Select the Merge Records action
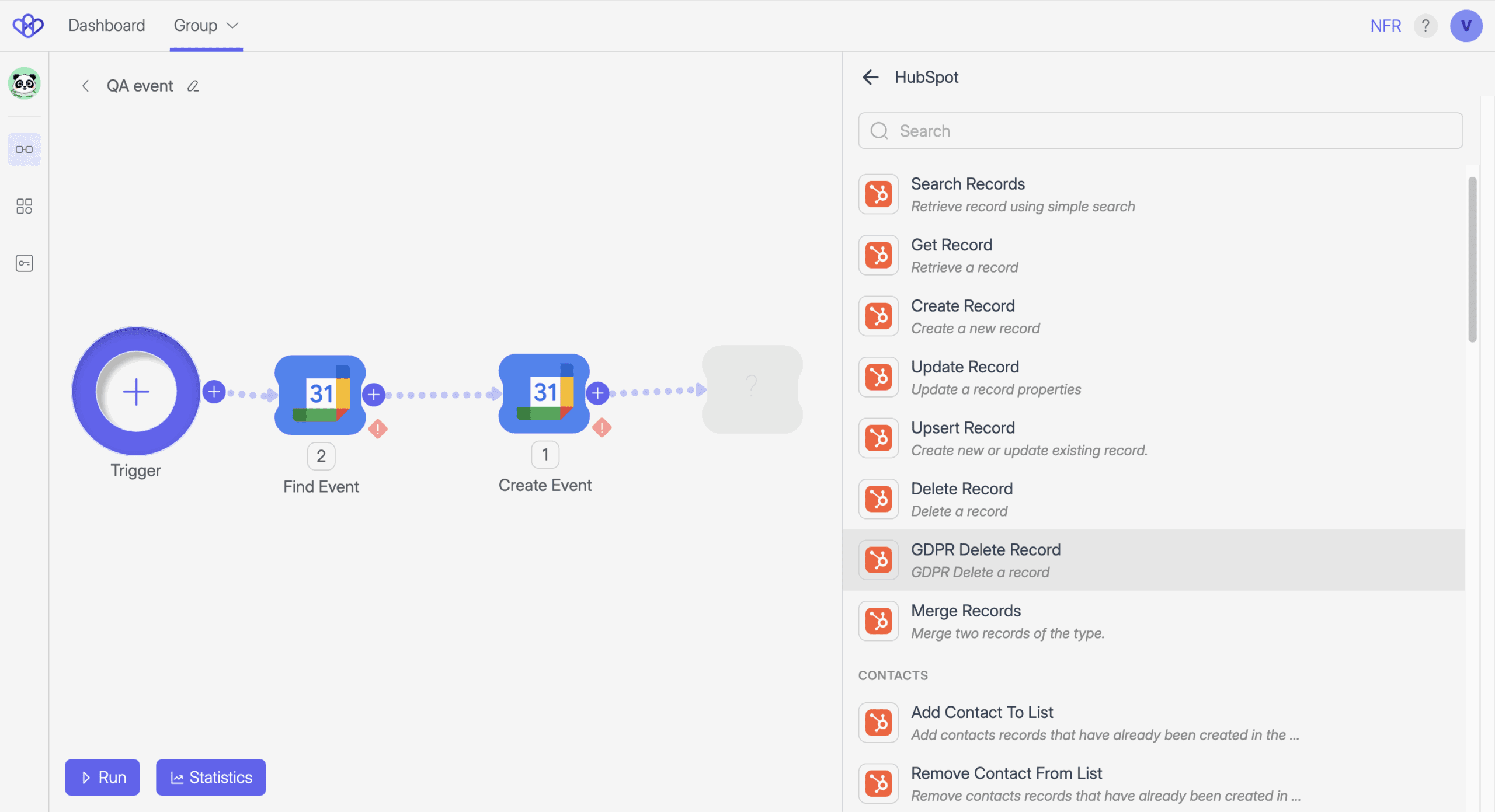Image resolution: width=1495 pixels, height=812 pixels. point(1153,621)
